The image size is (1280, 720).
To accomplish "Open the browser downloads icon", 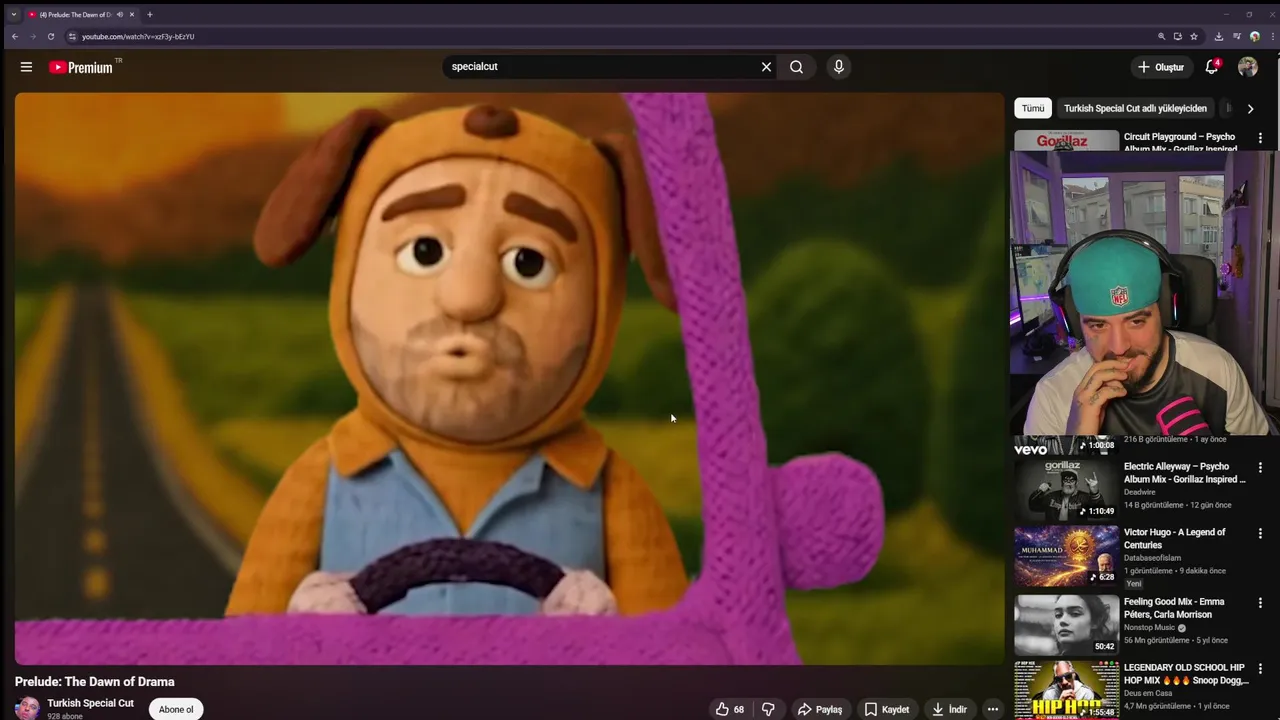I will click(1219, 36).
